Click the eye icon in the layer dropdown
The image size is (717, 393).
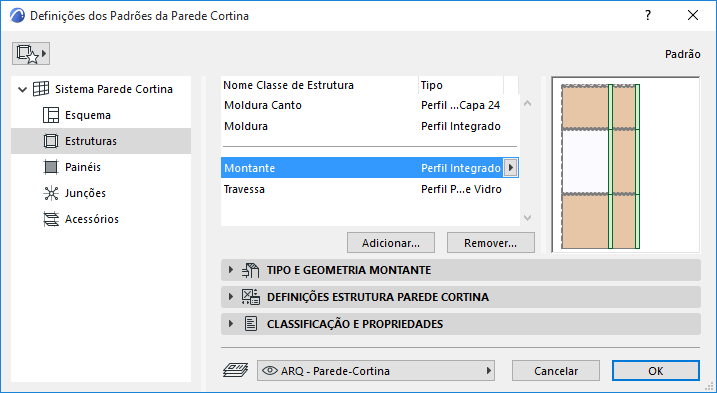pyautogui.click(x=270, y=371)
